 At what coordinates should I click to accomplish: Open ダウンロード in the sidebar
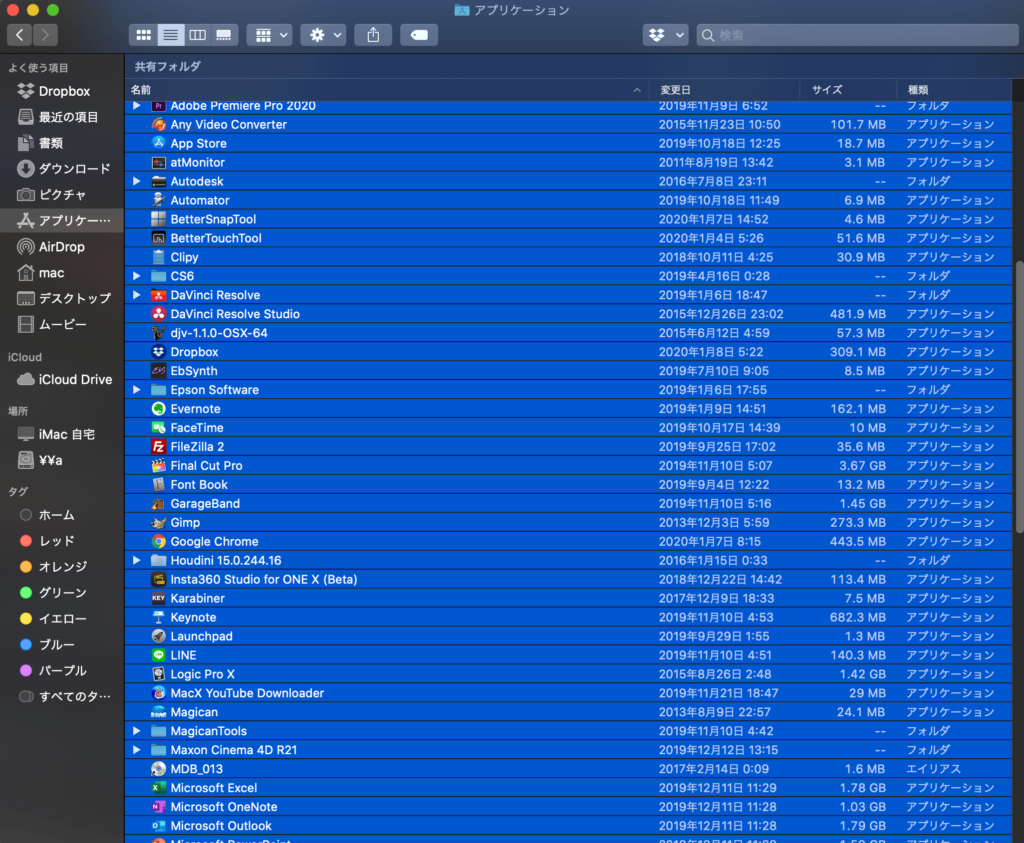[x=62, y=168]
